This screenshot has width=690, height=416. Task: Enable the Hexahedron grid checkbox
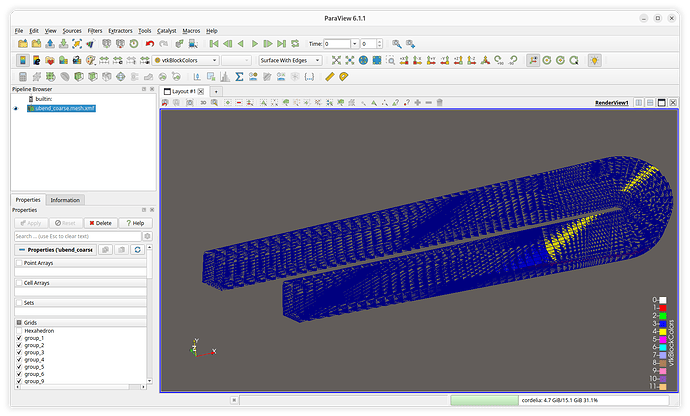pyautogui.click(x=19, y=331)
